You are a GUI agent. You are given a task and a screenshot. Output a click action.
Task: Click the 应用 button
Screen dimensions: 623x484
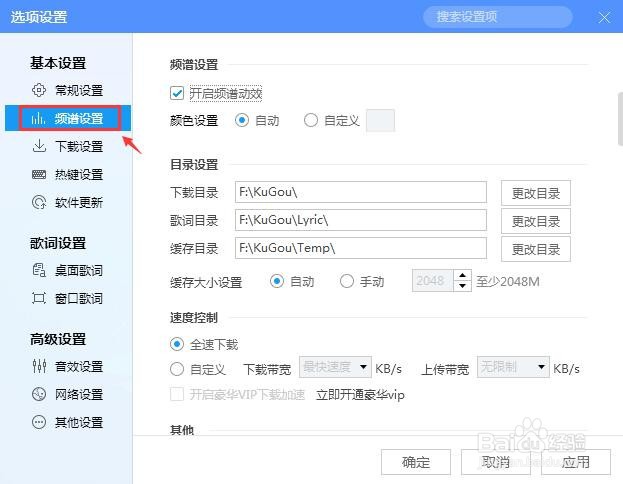click(x=576, y=462)
